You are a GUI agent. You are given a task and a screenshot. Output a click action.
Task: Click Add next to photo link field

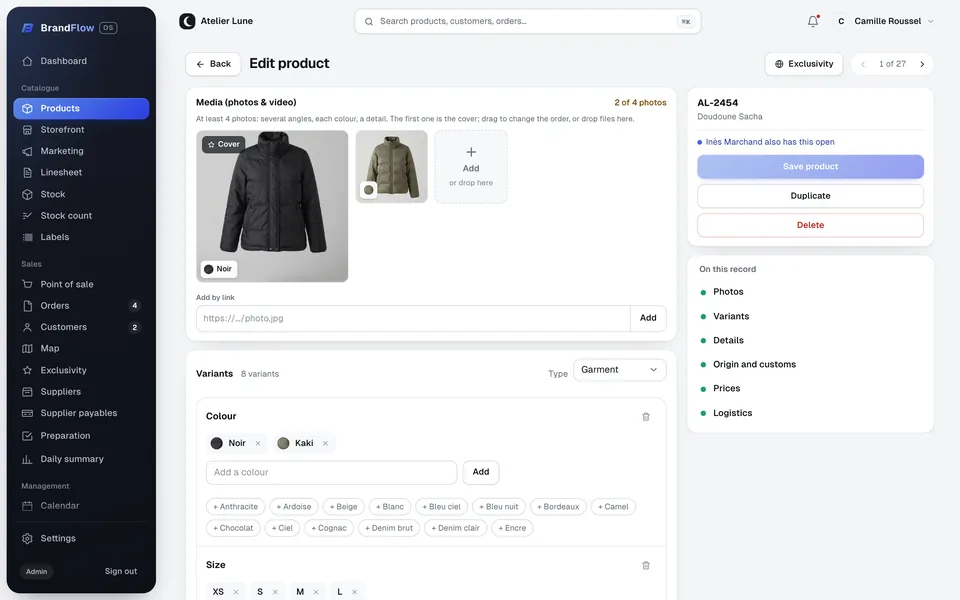[648, 318]
